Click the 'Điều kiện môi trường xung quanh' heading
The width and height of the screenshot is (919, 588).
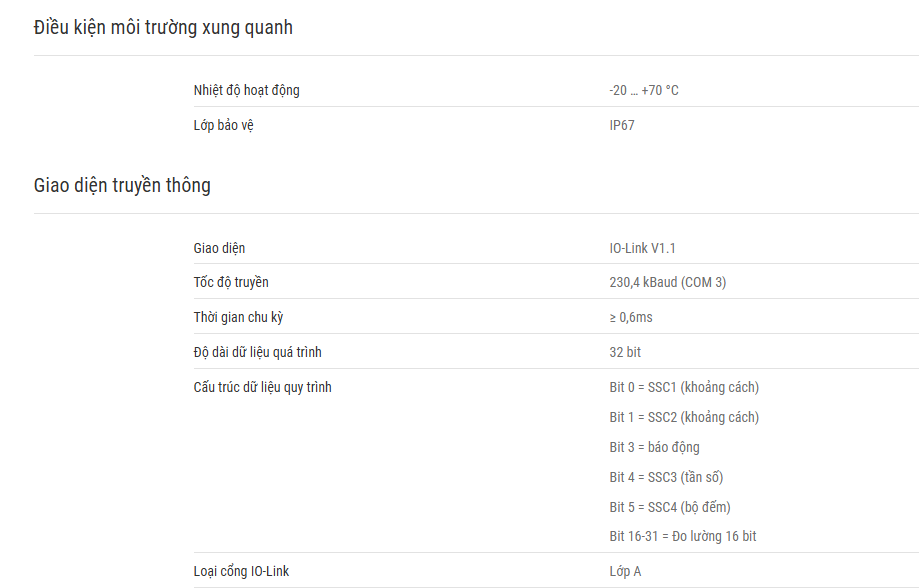163,28
